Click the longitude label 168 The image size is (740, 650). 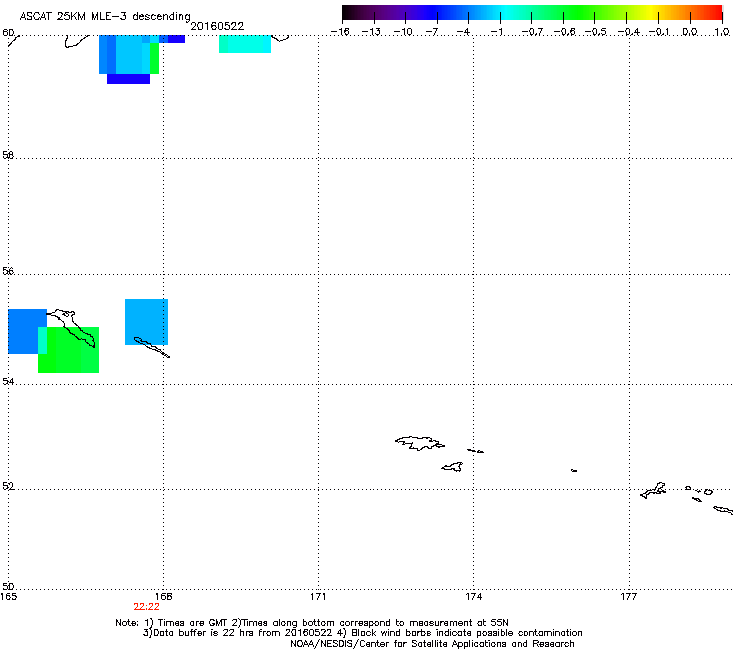click(163, 597)
